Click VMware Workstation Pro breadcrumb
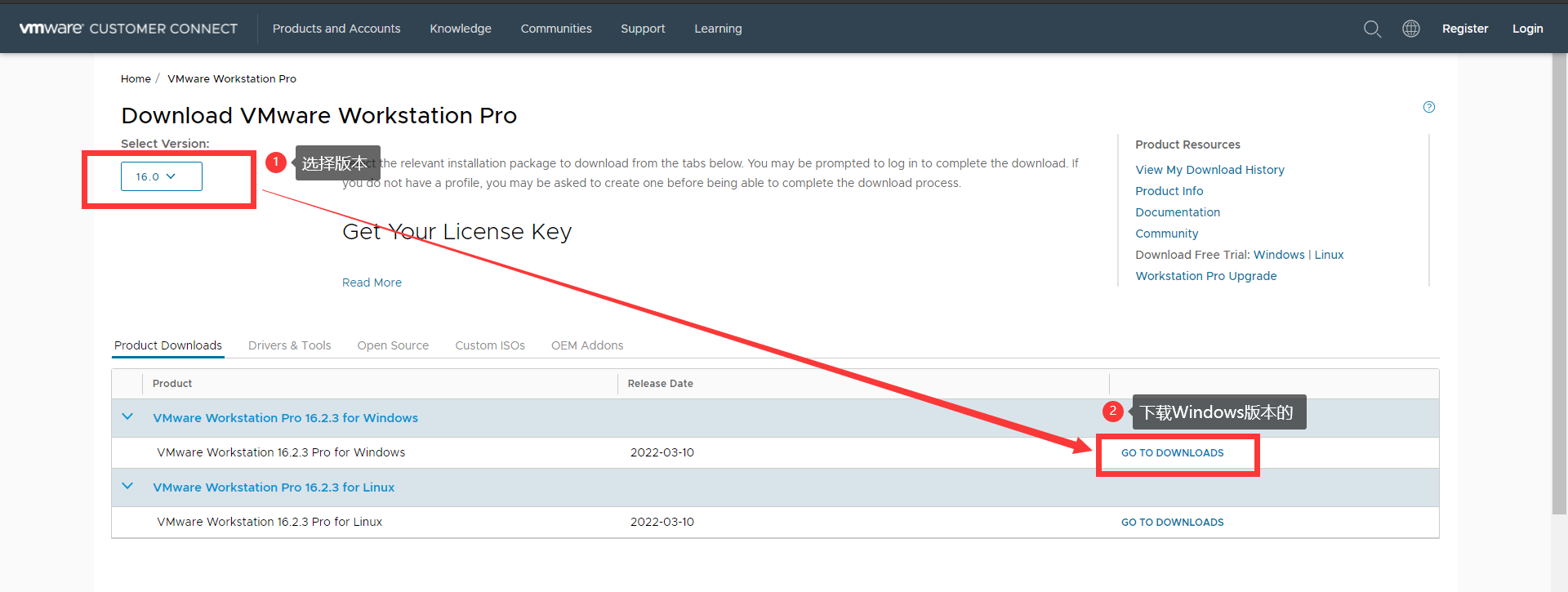1568x592 pixels. click(x=232, y=79)
